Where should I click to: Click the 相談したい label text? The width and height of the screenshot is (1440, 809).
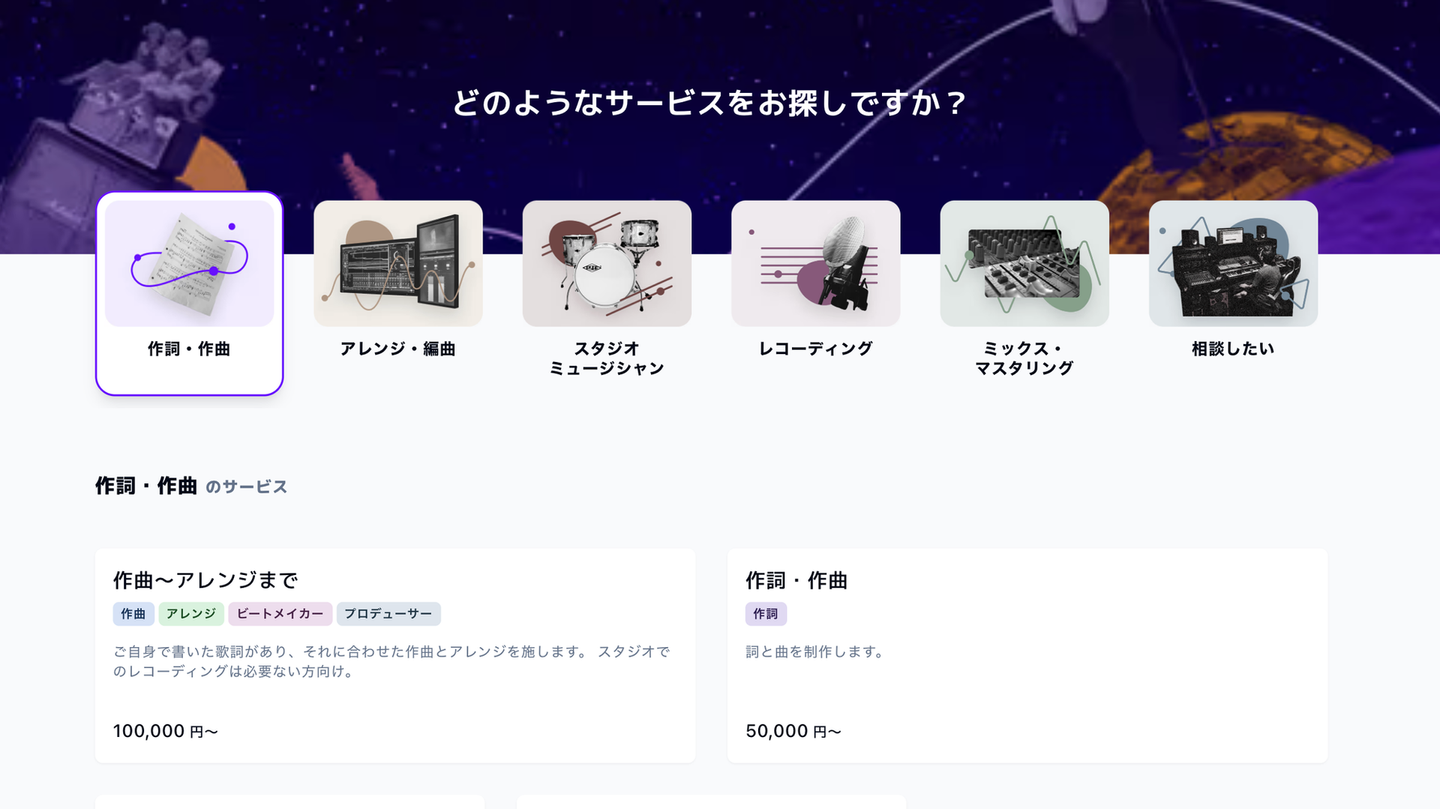[1233, 349]
